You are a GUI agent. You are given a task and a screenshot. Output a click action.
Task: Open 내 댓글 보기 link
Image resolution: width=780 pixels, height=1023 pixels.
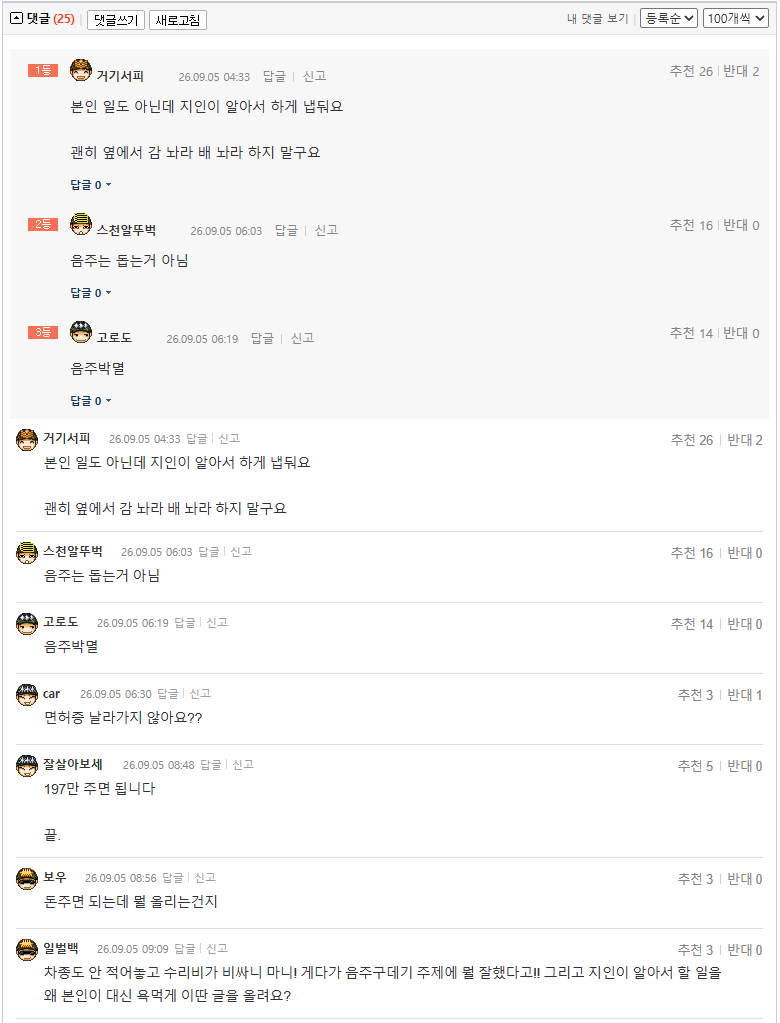click(597, 19)
